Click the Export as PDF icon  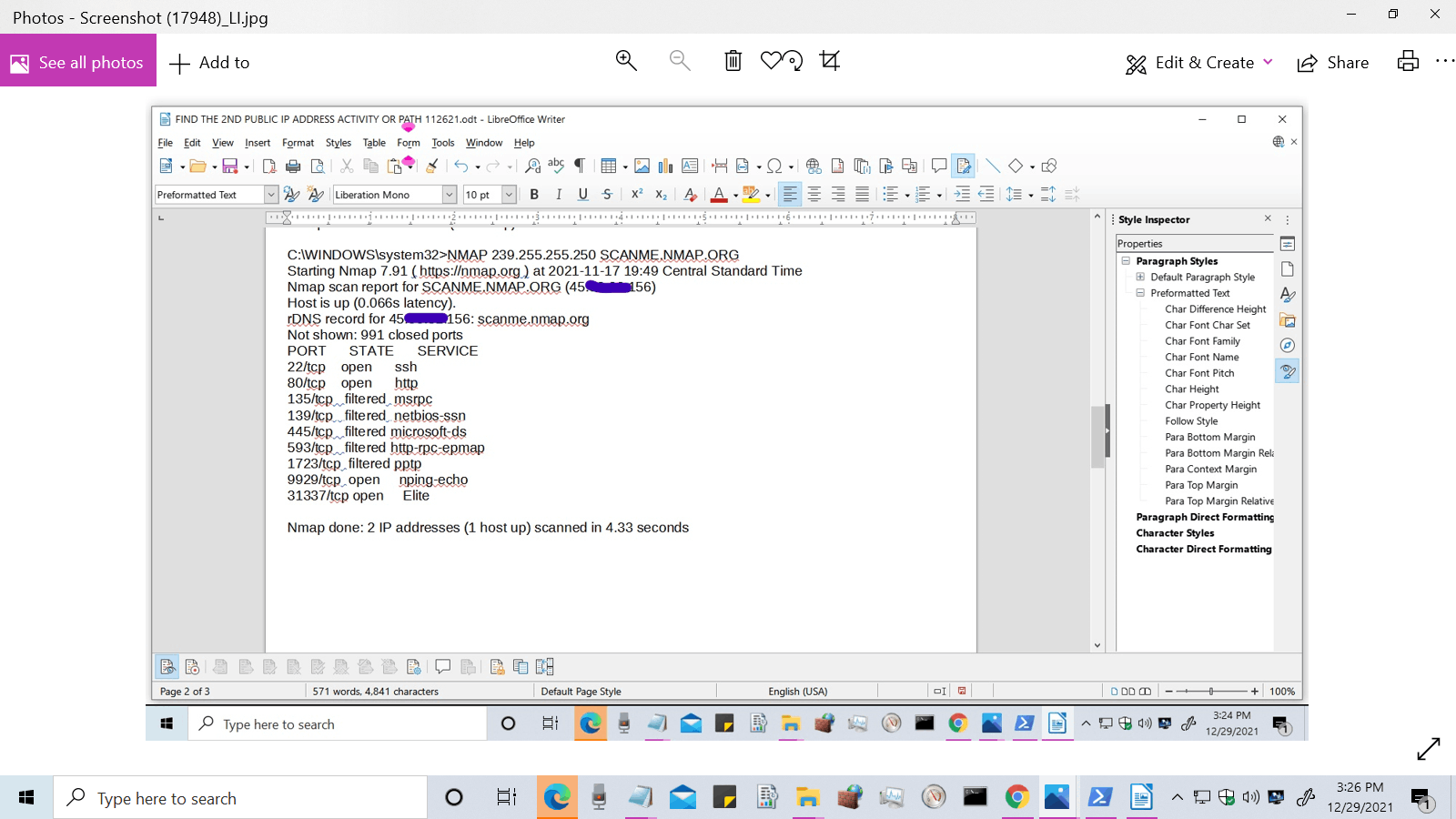[x=269, y=166]
